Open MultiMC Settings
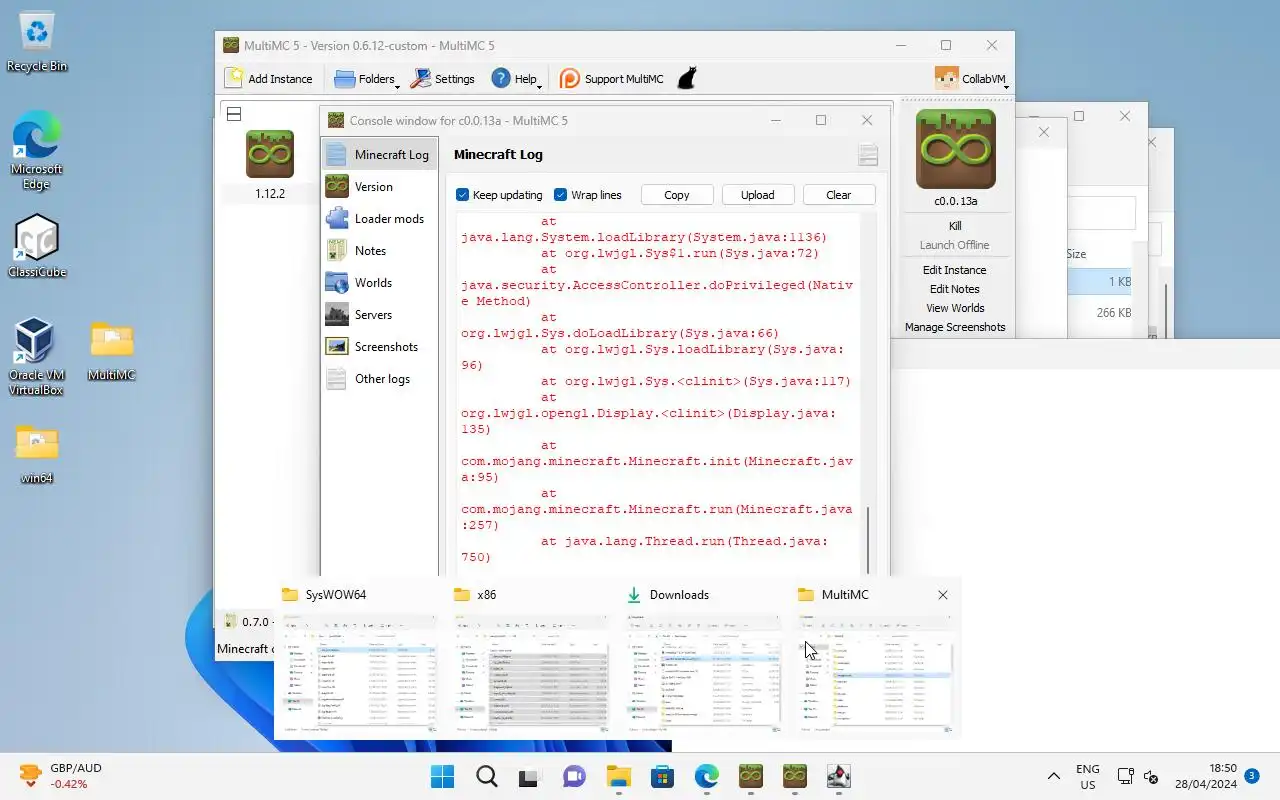Viewport: 1280px width, 800px height. pos(443,78)
